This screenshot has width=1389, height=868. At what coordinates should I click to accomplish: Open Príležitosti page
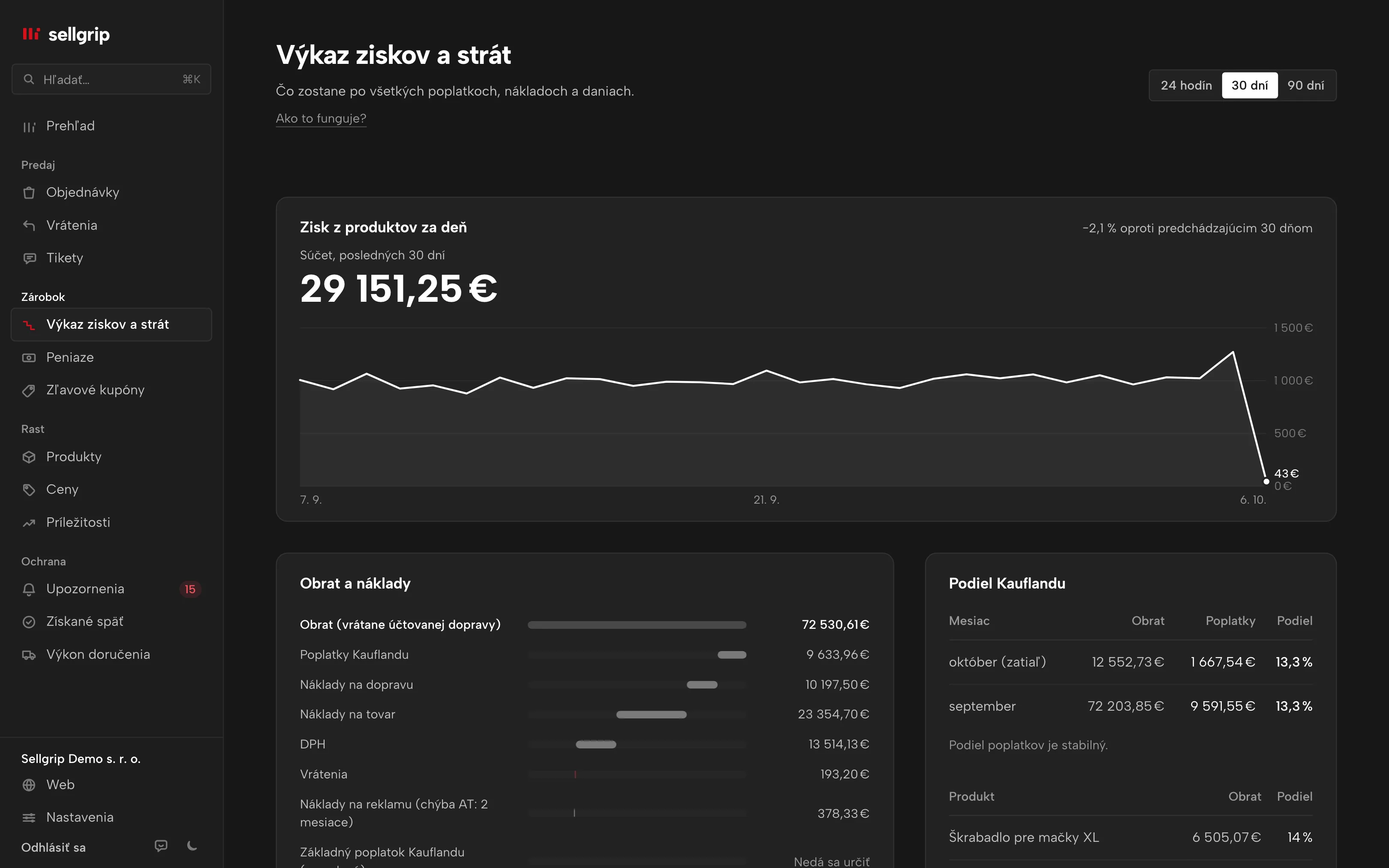[111, 523]
